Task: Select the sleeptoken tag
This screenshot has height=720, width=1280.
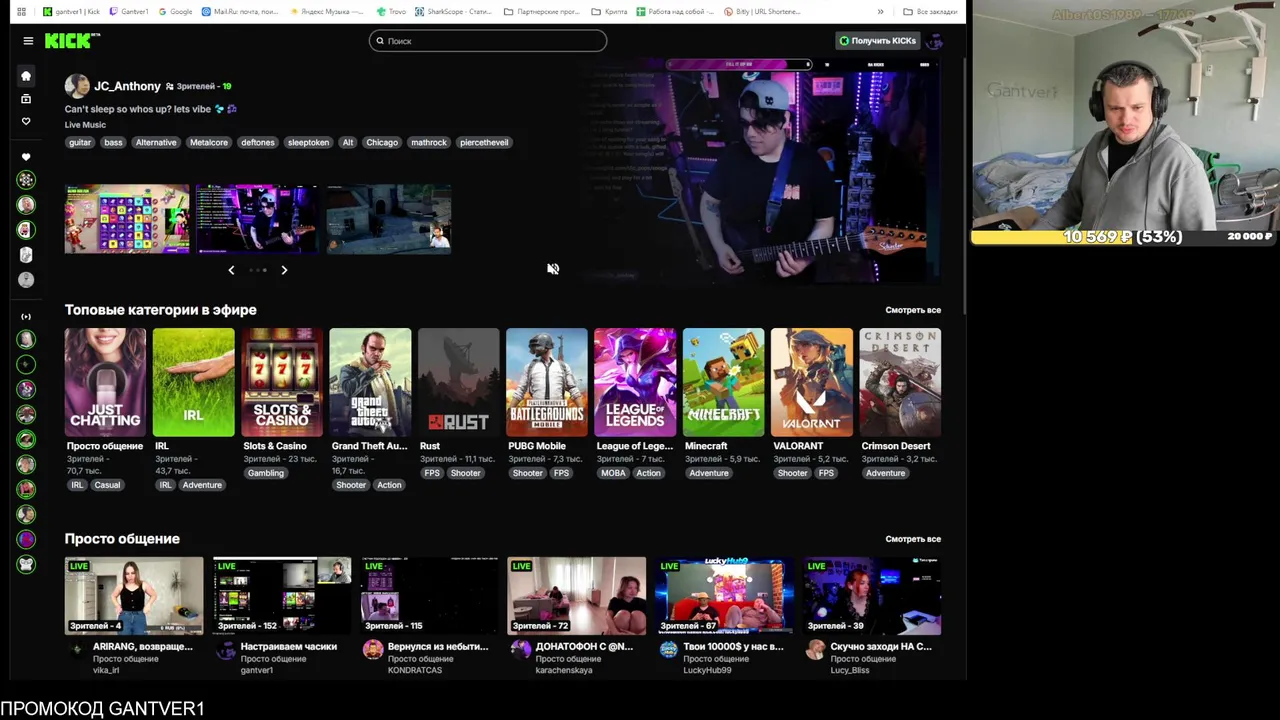Action: point(308,142)
